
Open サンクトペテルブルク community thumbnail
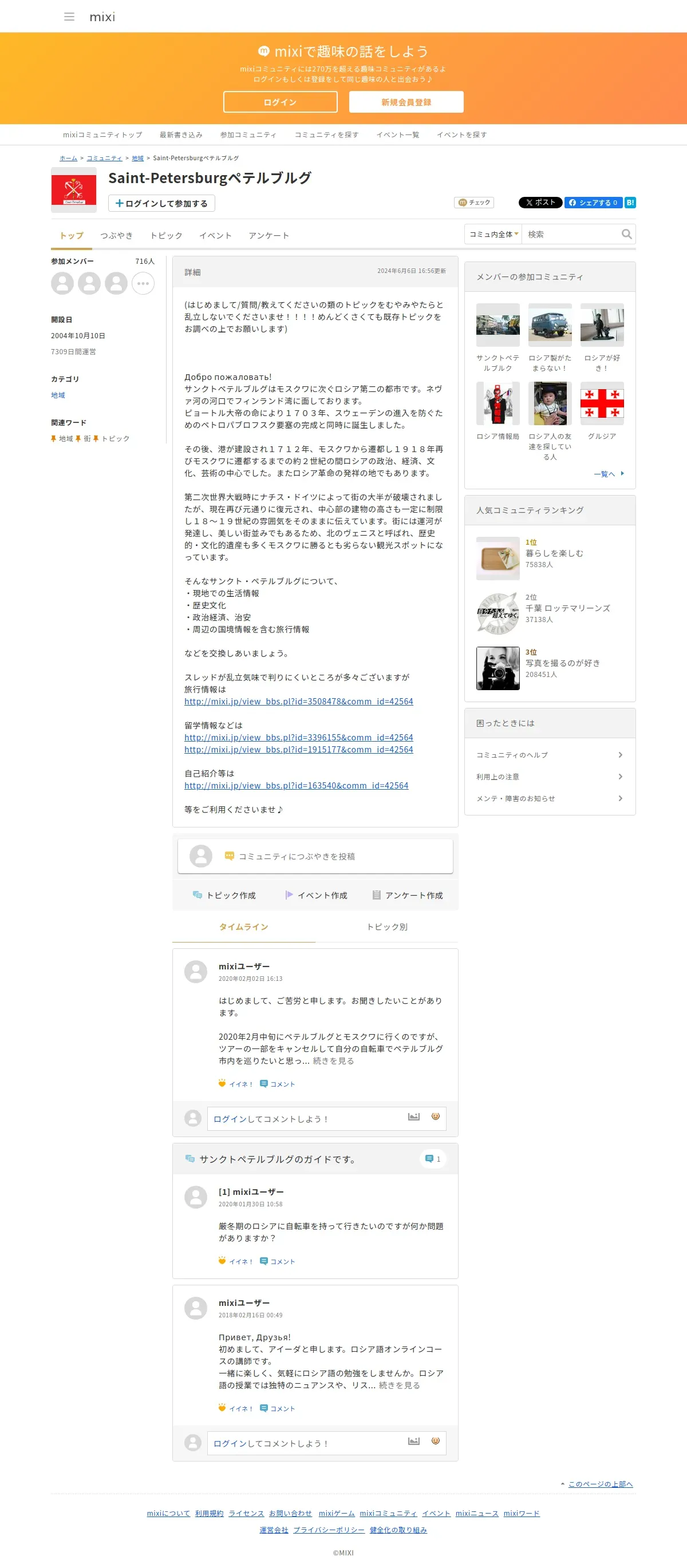click(x=498, y=326)
